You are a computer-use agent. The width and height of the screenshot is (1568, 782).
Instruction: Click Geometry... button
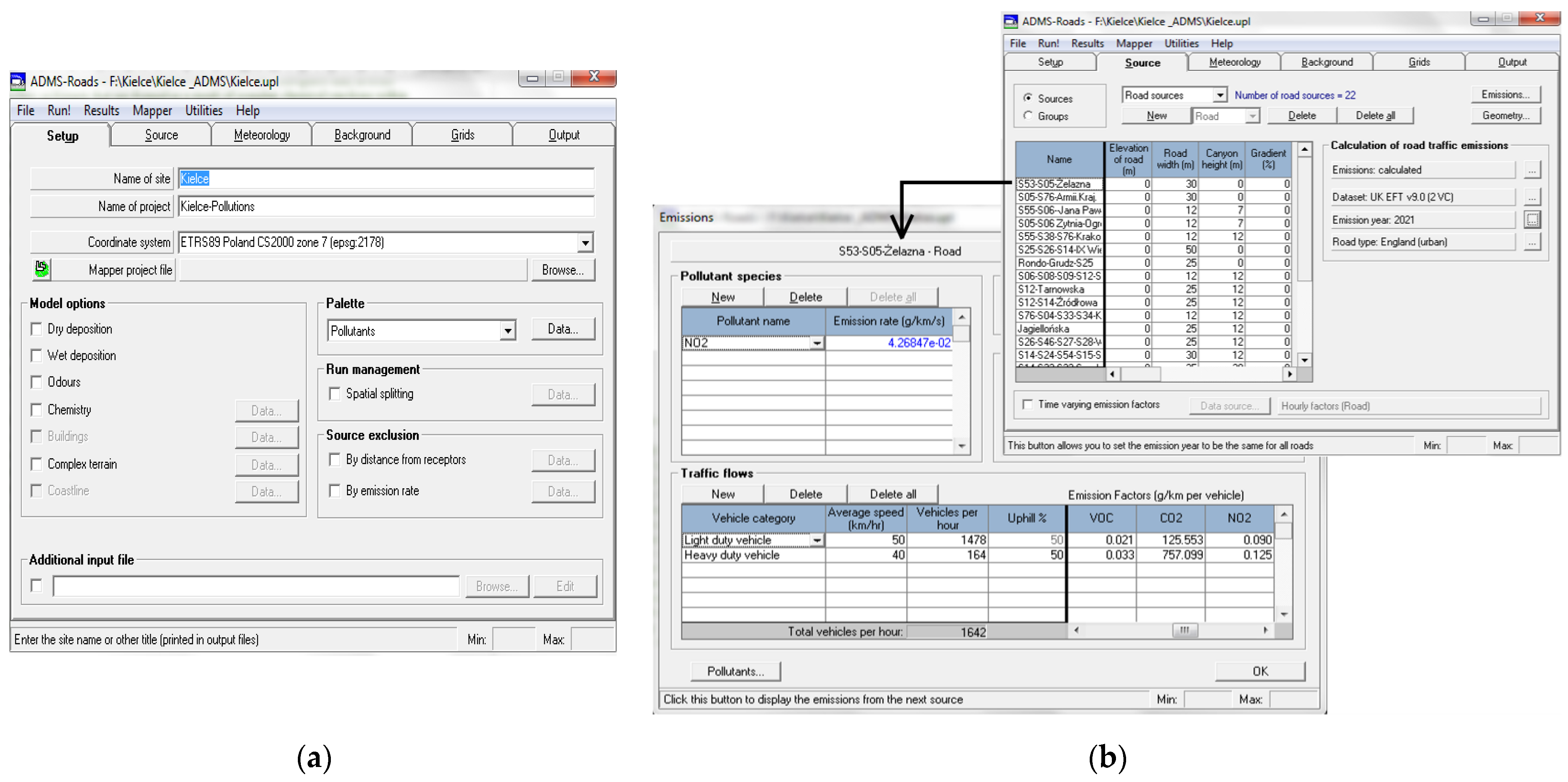[x=1505, y=116]
